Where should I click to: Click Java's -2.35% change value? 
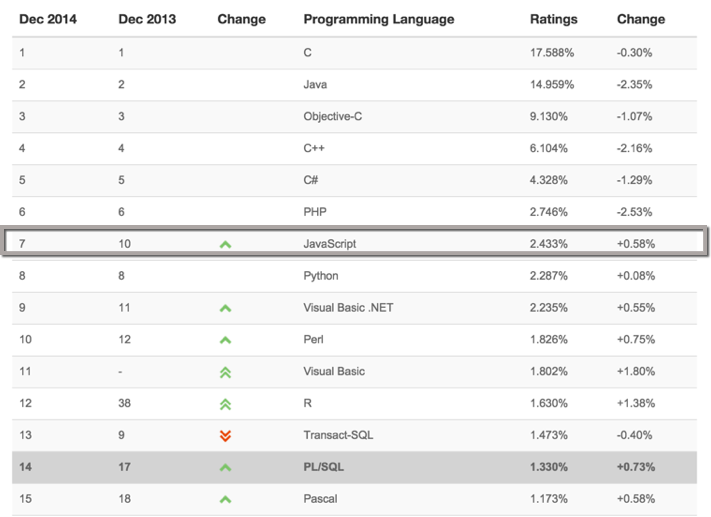[x=634, y=84]
